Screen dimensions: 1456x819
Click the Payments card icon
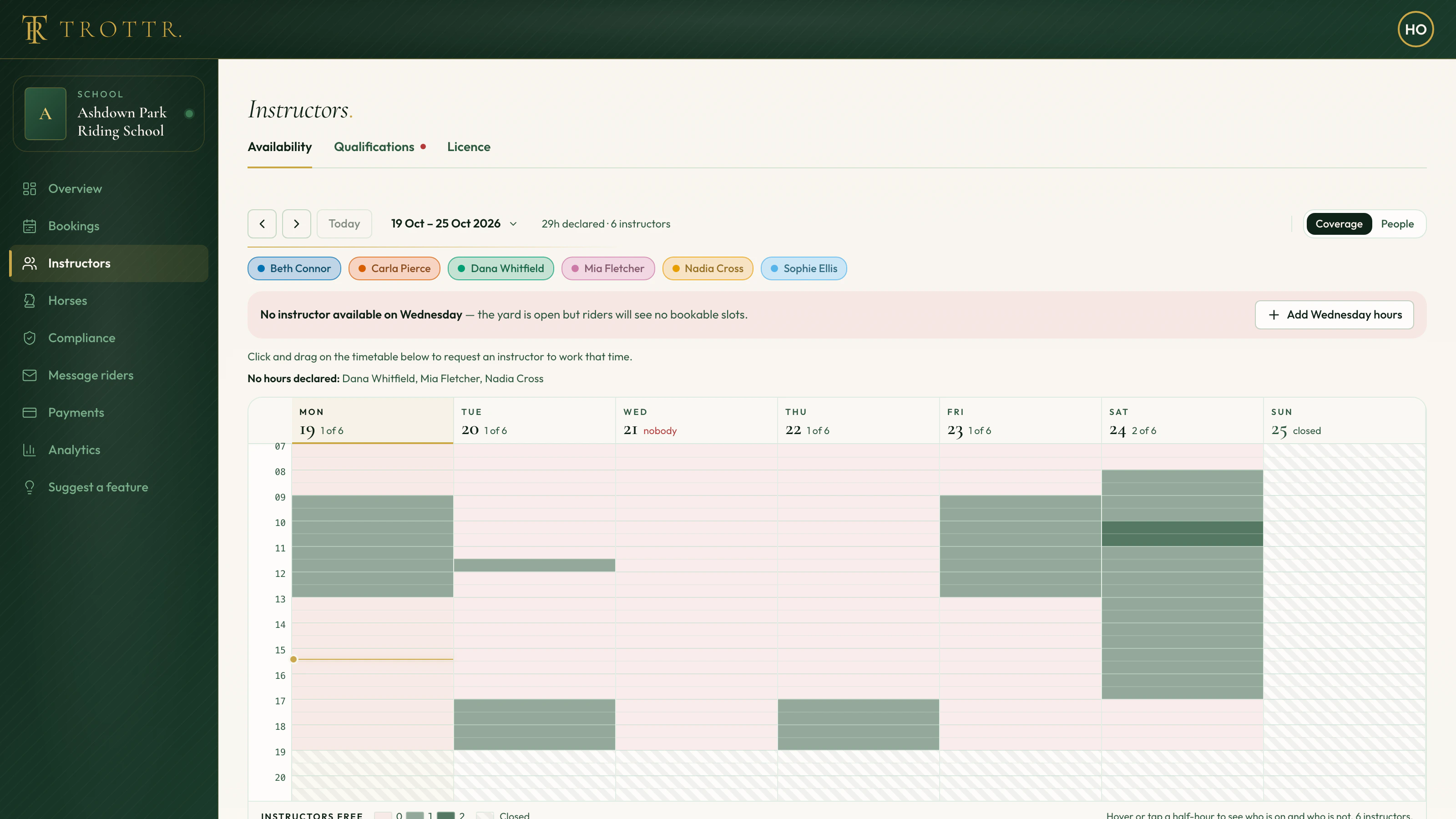(30, 413)
